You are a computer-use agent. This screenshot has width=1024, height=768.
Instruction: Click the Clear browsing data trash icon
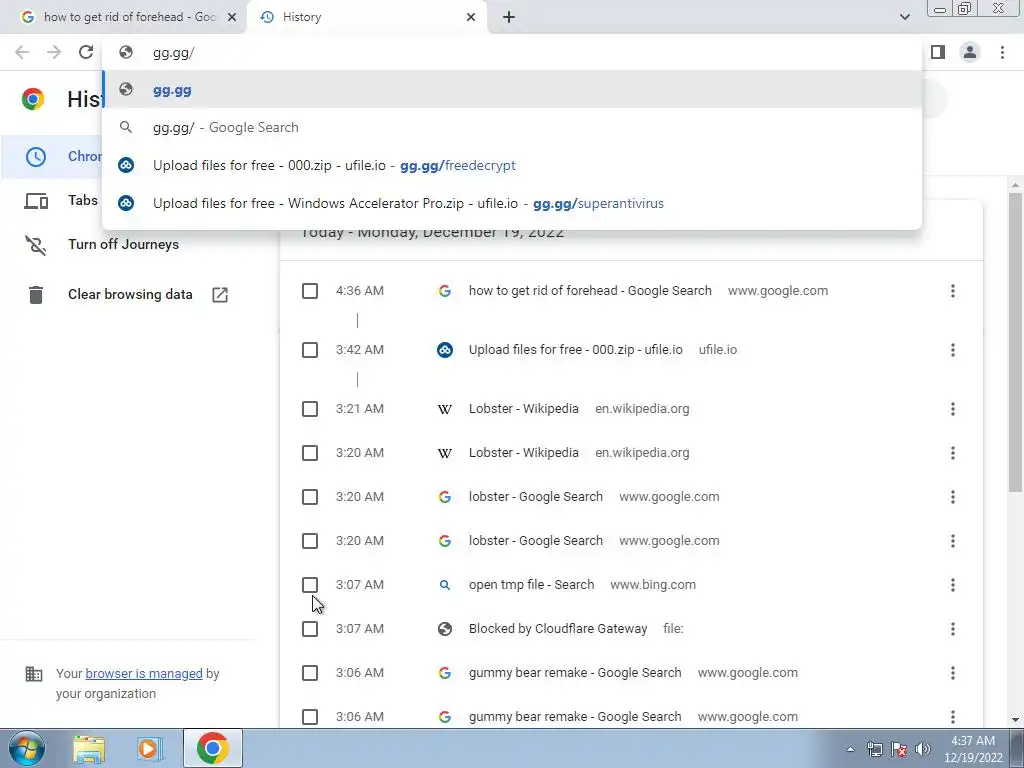pos(36,295)
